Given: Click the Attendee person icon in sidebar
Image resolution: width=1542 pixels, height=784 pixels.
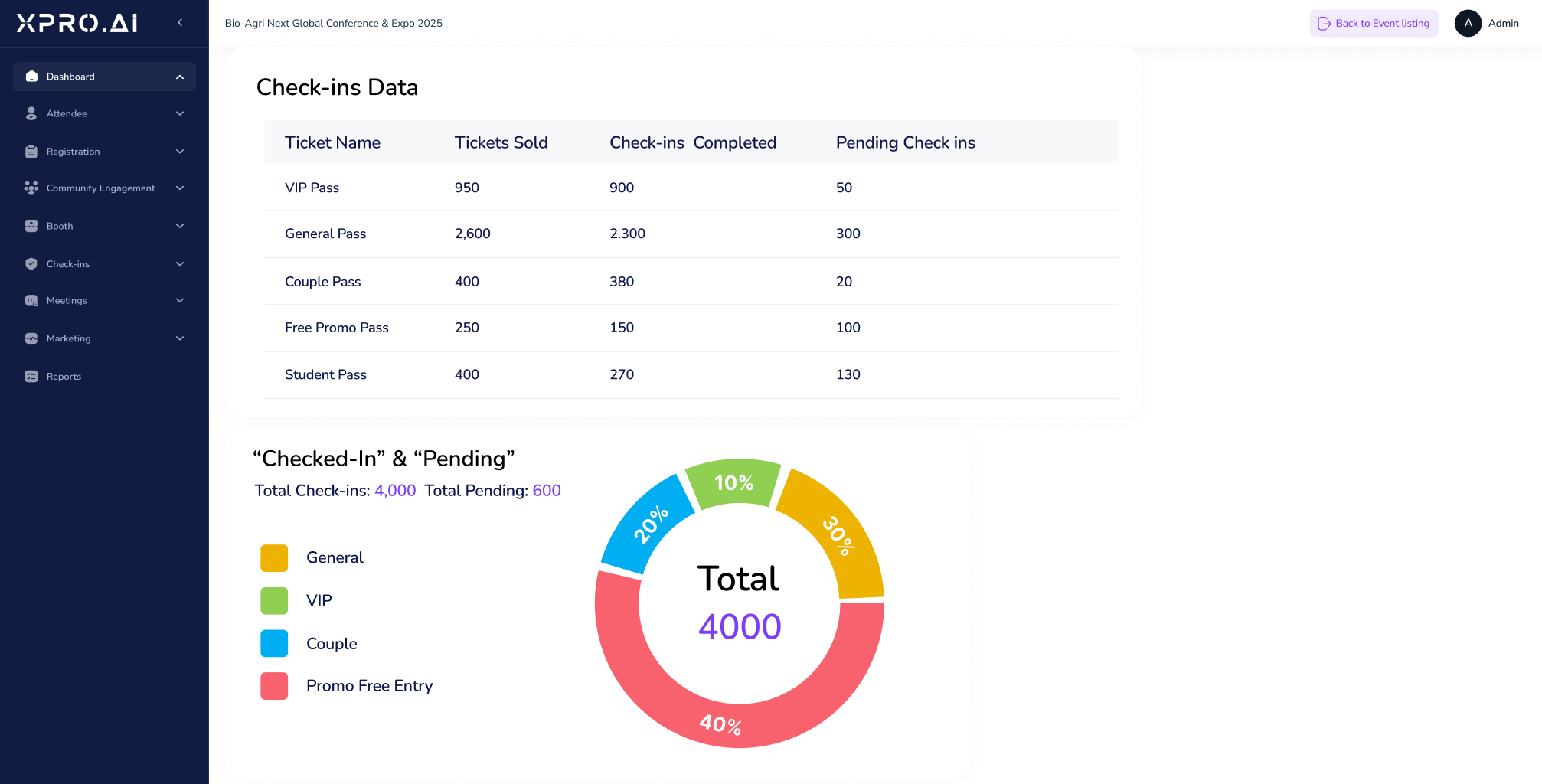Looking at the screenshot, I should [x=31, y=113].
